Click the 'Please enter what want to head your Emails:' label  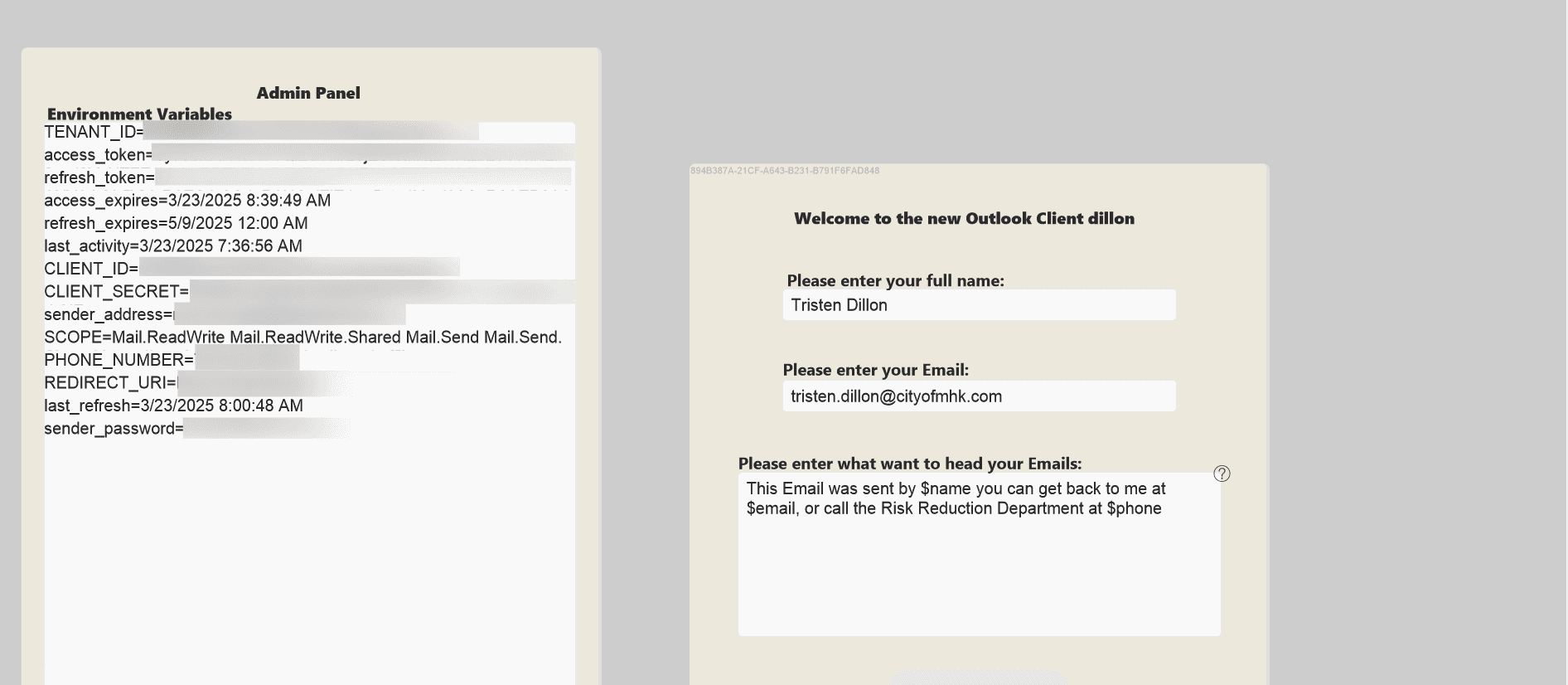pos(910,464)
